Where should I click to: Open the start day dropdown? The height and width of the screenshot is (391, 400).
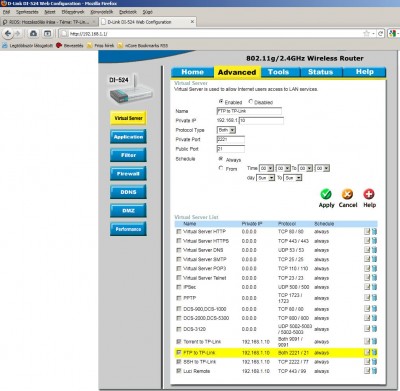[x=266, y=178]
